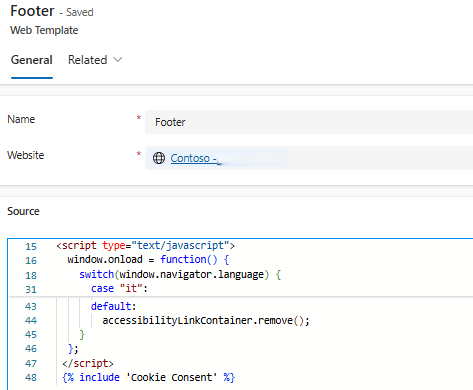Click line number 16 in code gutter
This screenshot has height=390, width=473.
tap(31, 260)
